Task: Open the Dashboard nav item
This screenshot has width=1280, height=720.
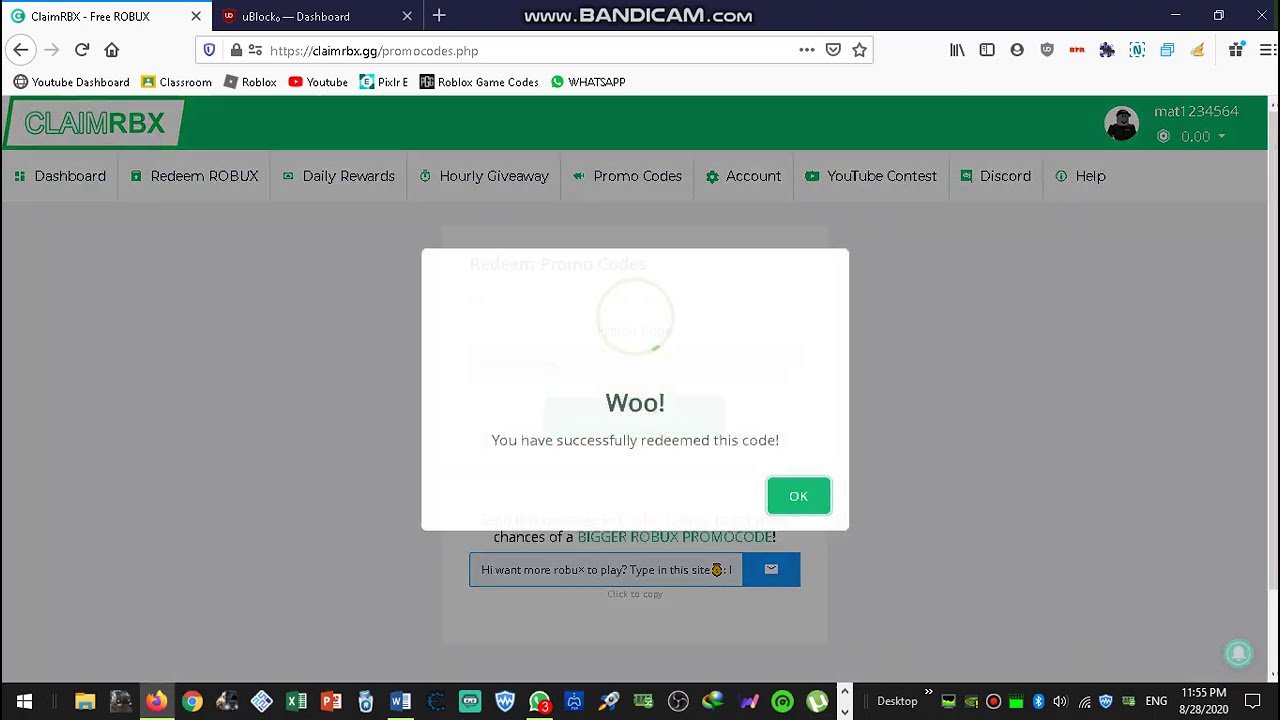Action: [x=60, y=176]
